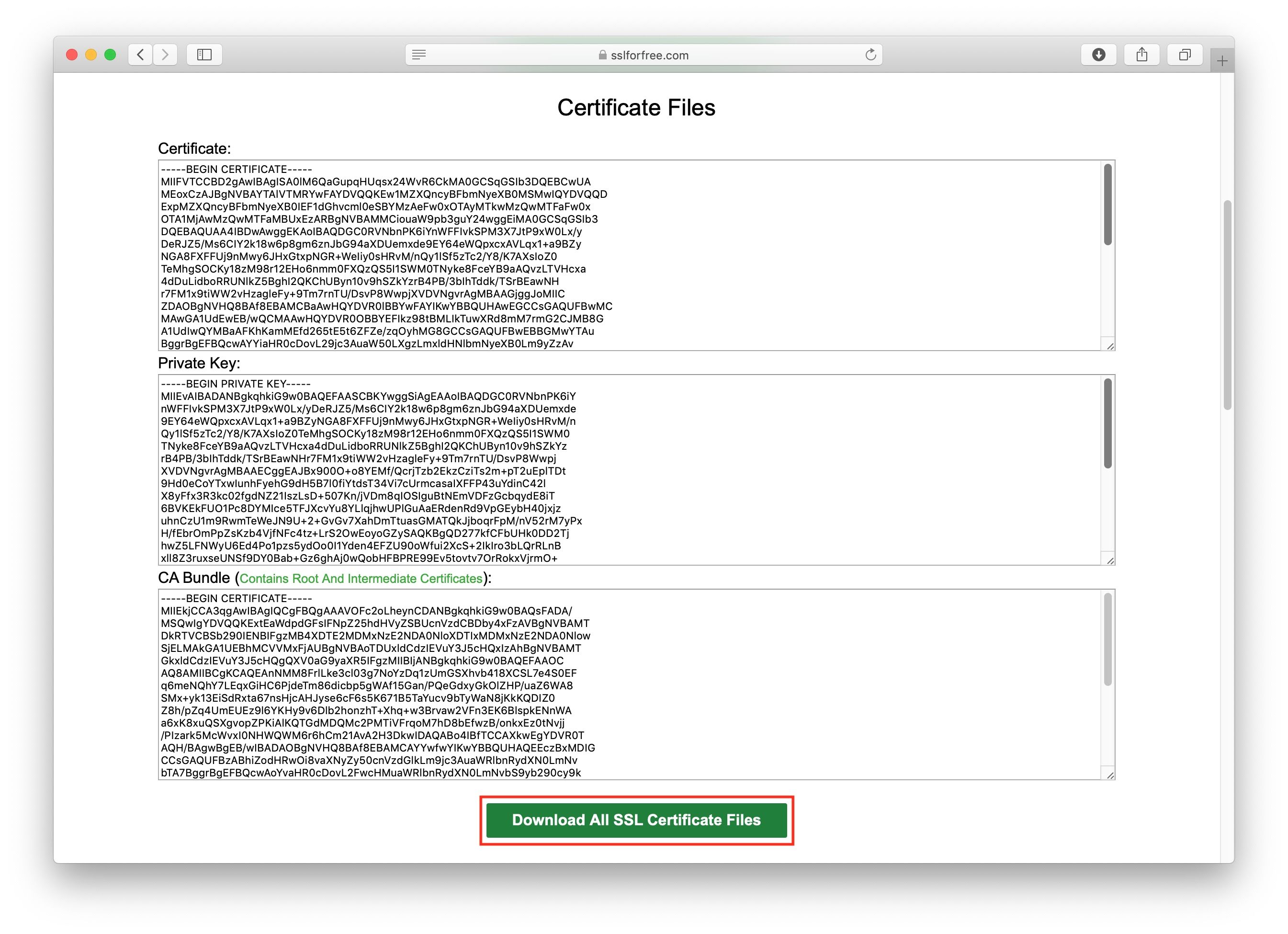1288x934 pixels.
Task: Show downloads with the download arrow icon
Action: click(1098, 55)
